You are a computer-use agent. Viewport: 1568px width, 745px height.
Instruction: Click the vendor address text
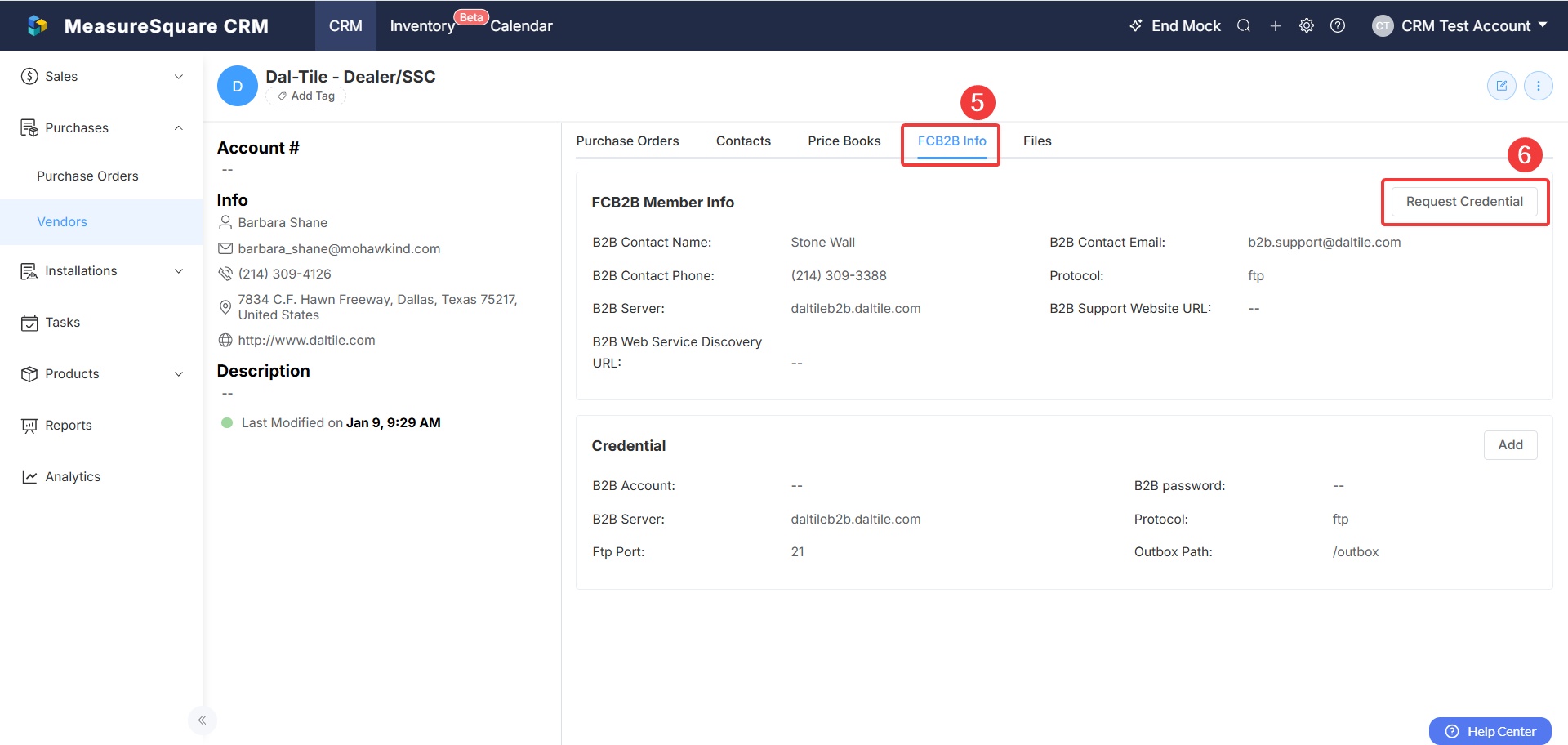pyautogui.click(x=377, y=307)
